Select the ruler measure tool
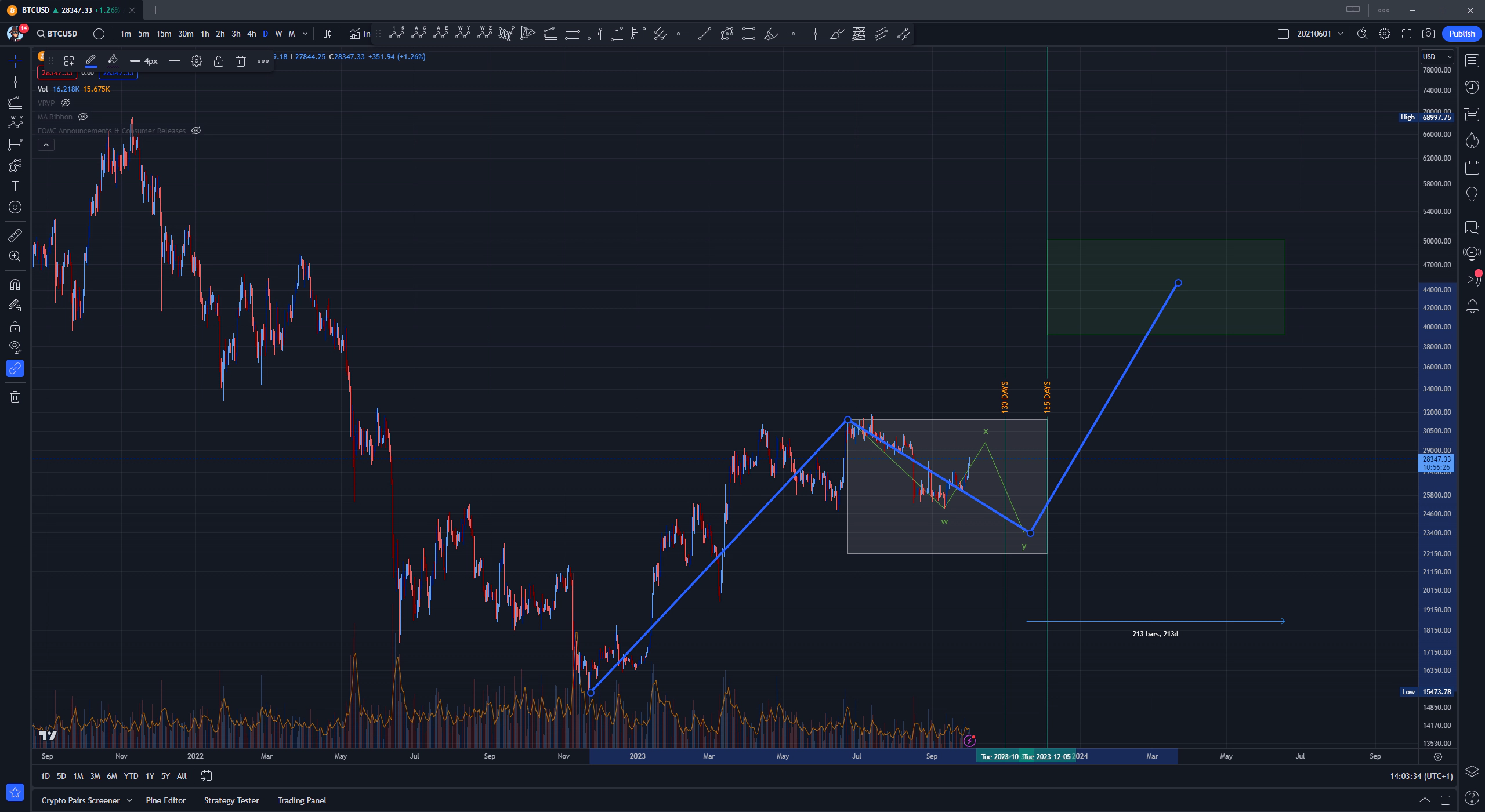1485x812 pixels. point(15,235)
